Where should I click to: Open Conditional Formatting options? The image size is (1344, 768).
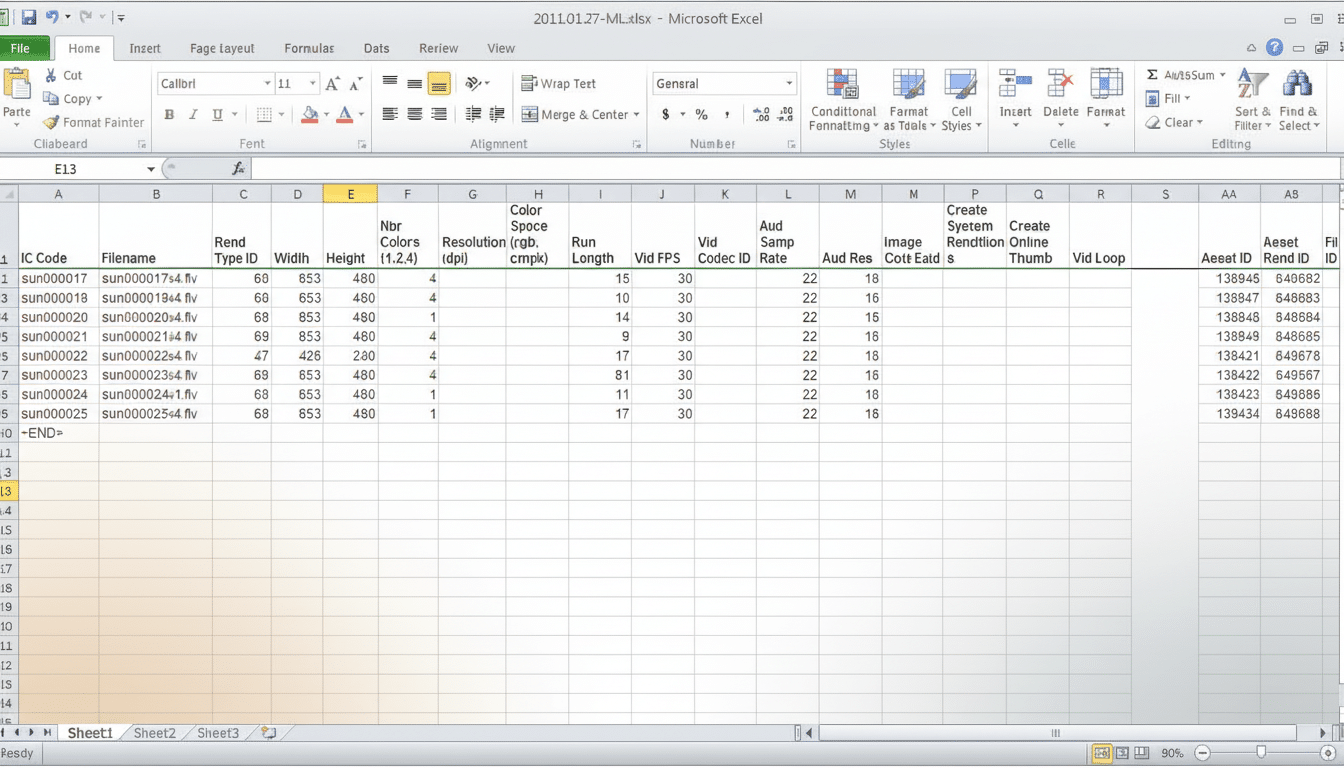tap(842, 100)
